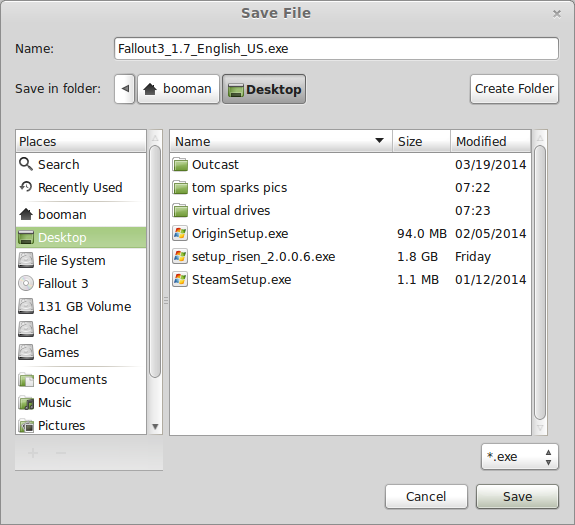Select the tom sparks pics row

point(350,187)
